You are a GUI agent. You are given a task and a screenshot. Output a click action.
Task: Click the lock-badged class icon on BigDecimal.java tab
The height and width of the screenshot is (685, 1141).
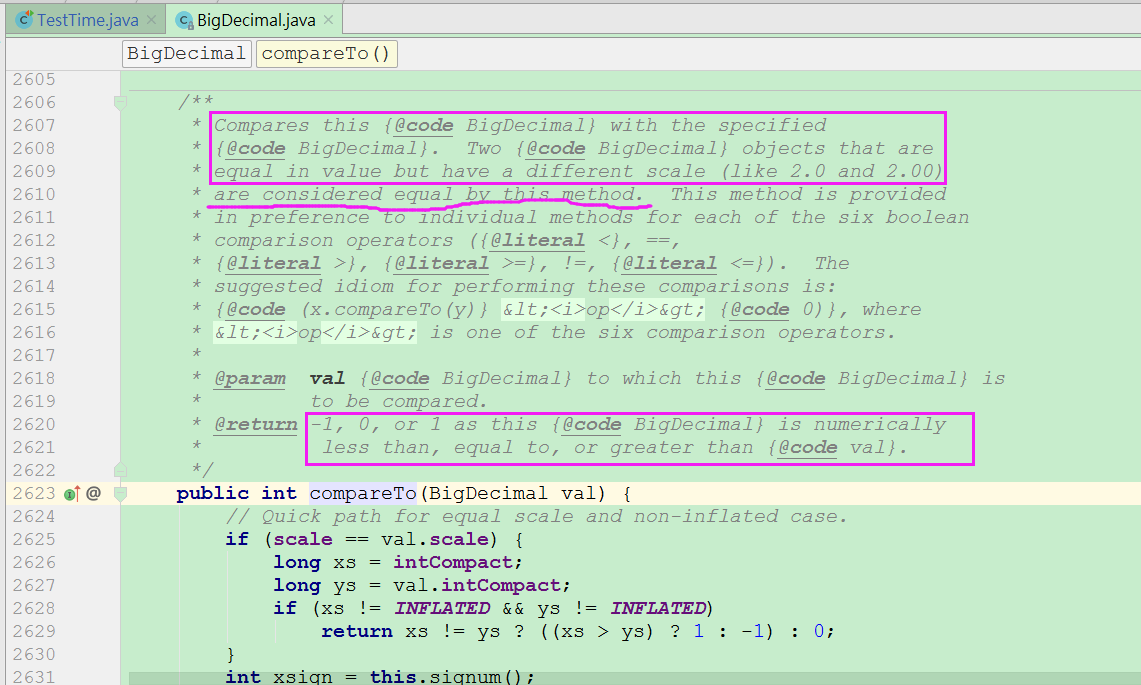click(184, 18)
